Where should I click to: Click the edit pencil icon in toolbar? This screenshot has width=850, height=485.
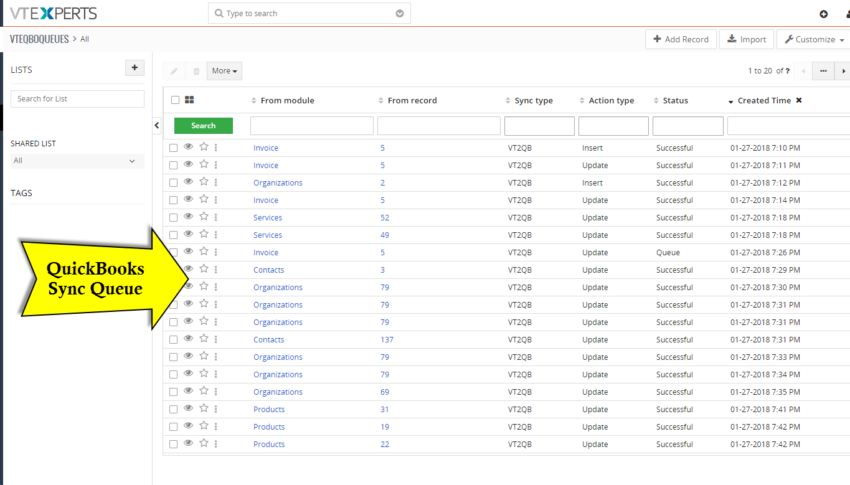pos(174,71)
